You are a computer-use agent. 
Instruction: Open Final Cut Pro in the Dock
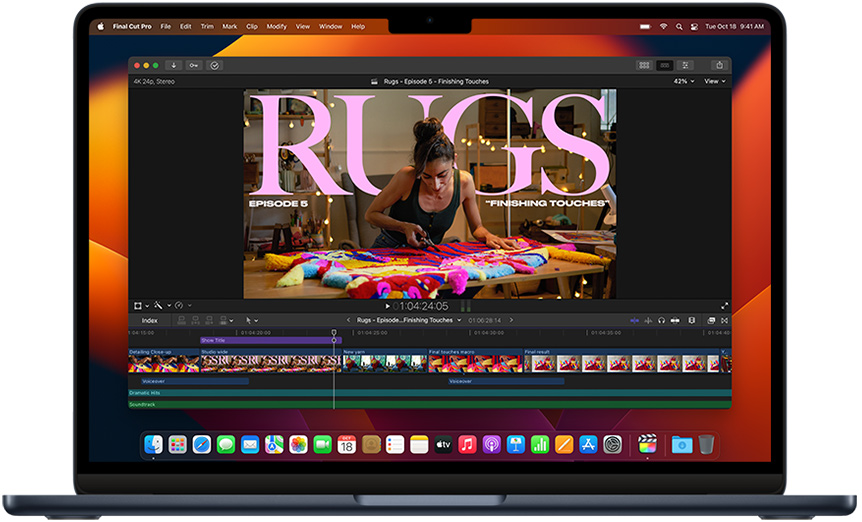tap(647, 444)
